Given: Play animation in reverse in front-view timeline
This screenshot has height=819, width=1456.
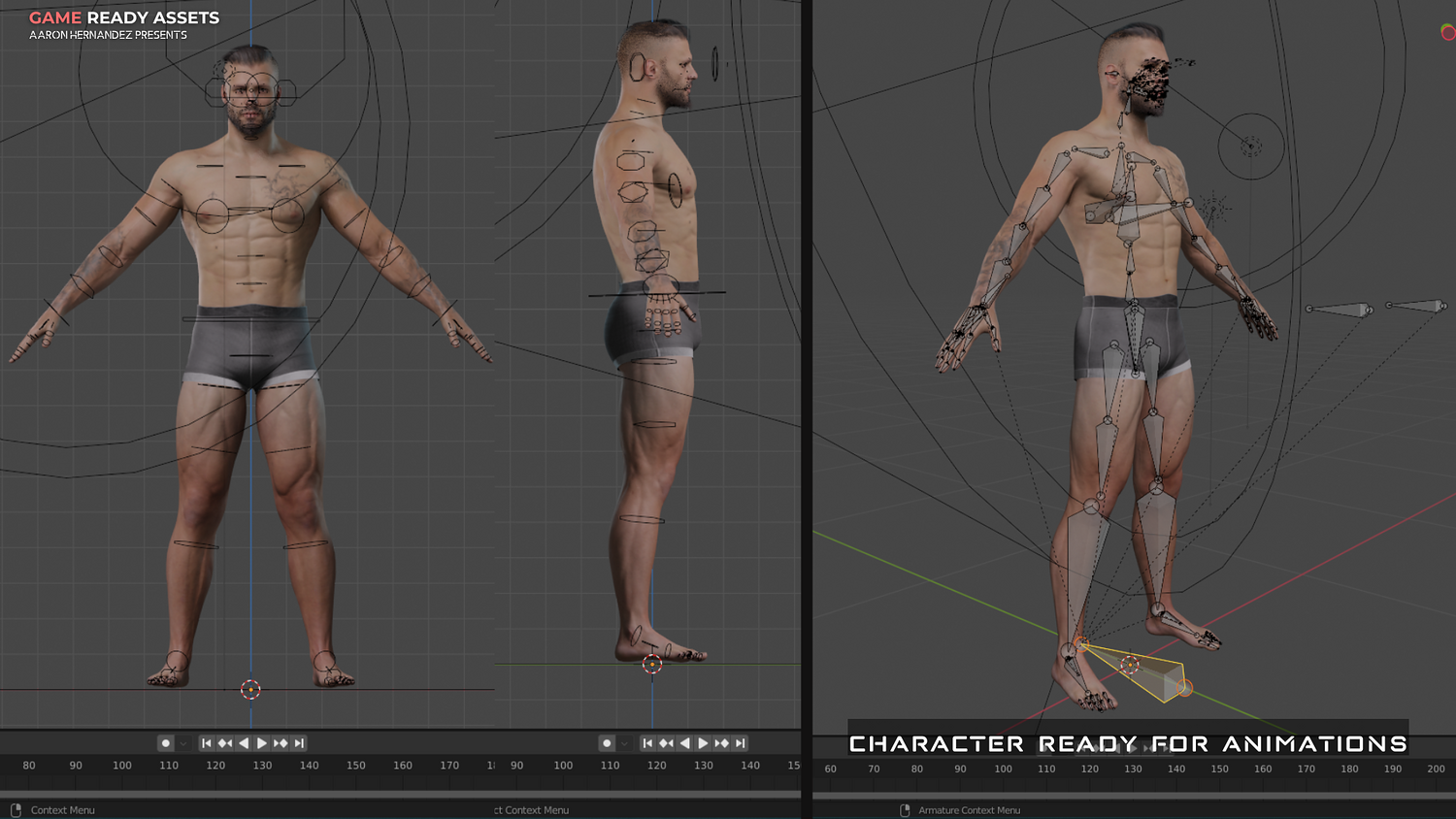Looking at the screenshot, I should (x=244, y=743).
